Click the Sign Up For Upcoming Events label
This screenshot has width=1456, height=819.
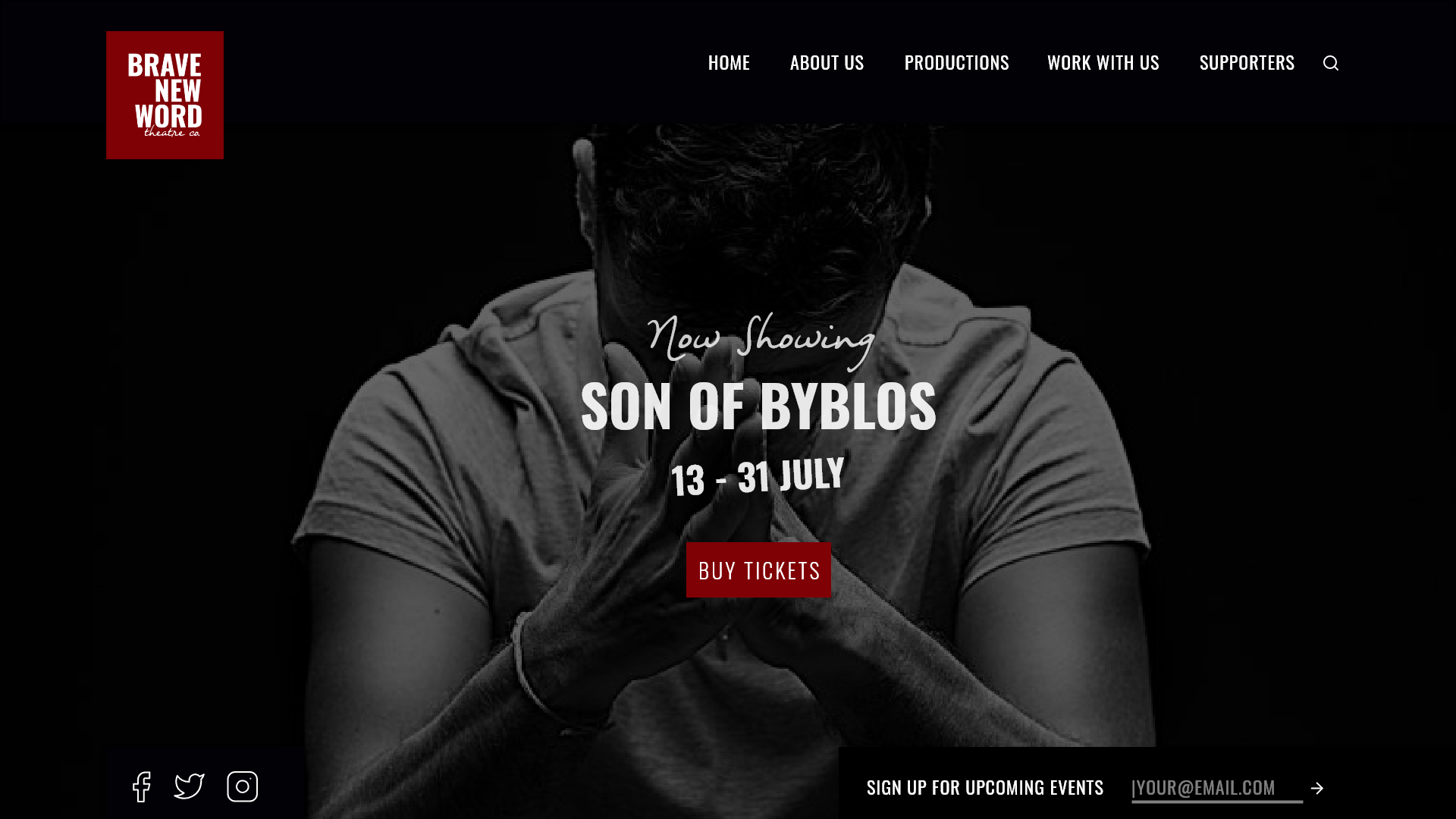[x=985, y=787]
